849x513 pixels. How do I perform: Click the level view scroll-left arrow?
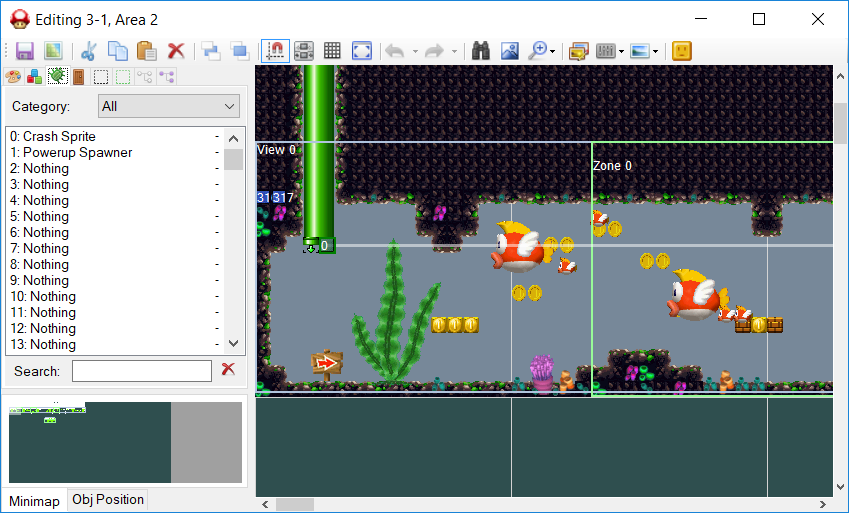click(265, 504)
